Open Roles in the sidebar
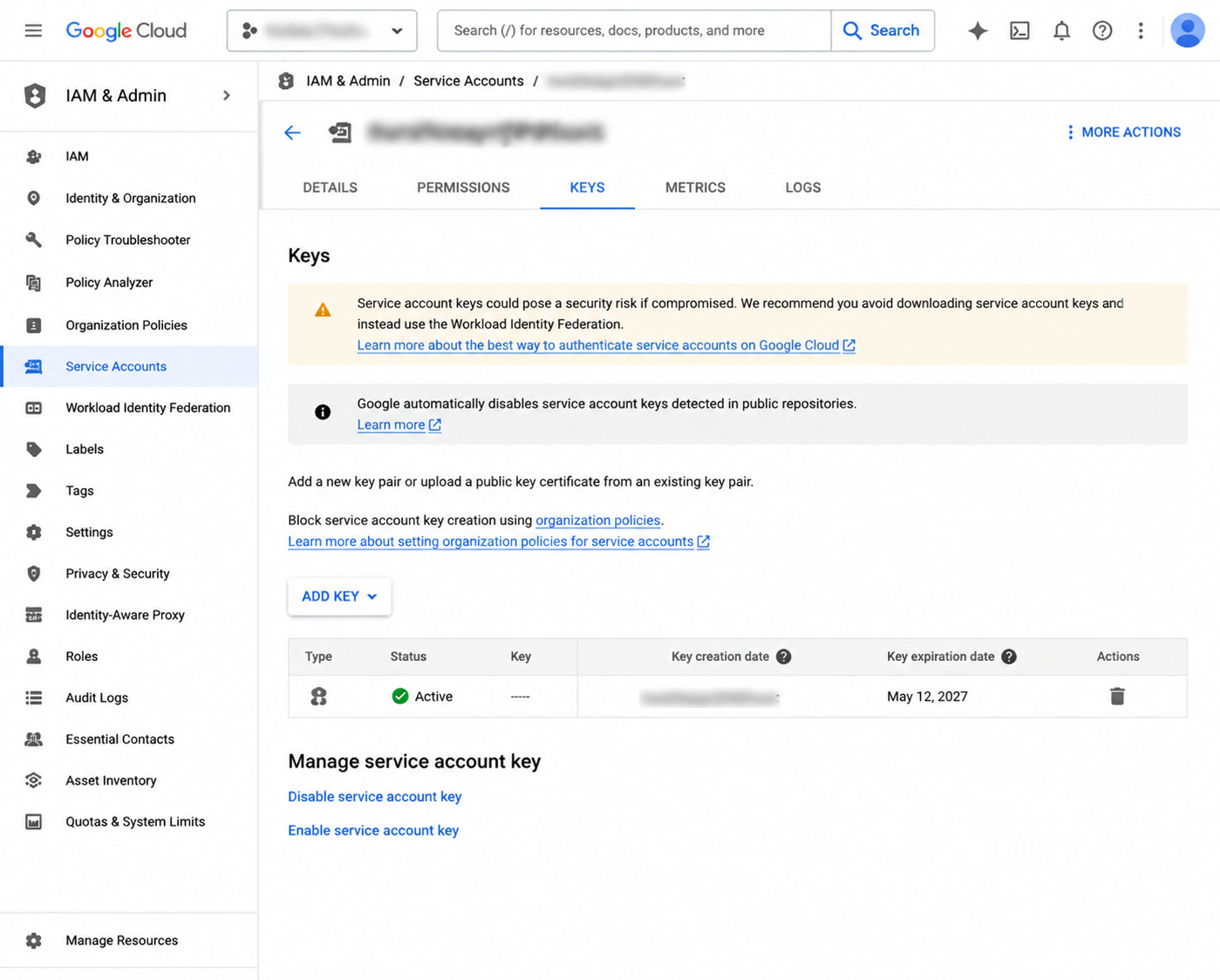The width and height of the screenshot is (1220, 980). (x=129, y=657)
